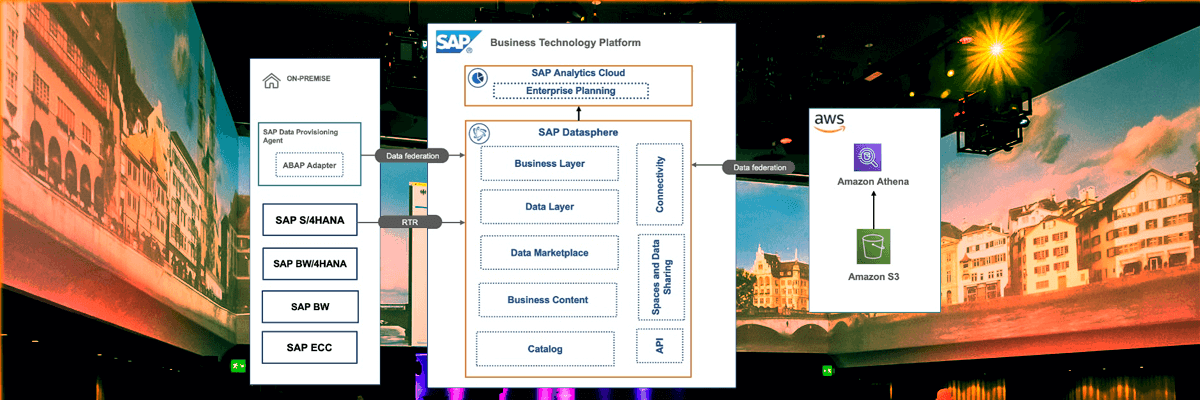Click the SAP Datasphere globe icon
This screenshot has height=400, width=1200.
pyautogui.click(x=479, y=134)
